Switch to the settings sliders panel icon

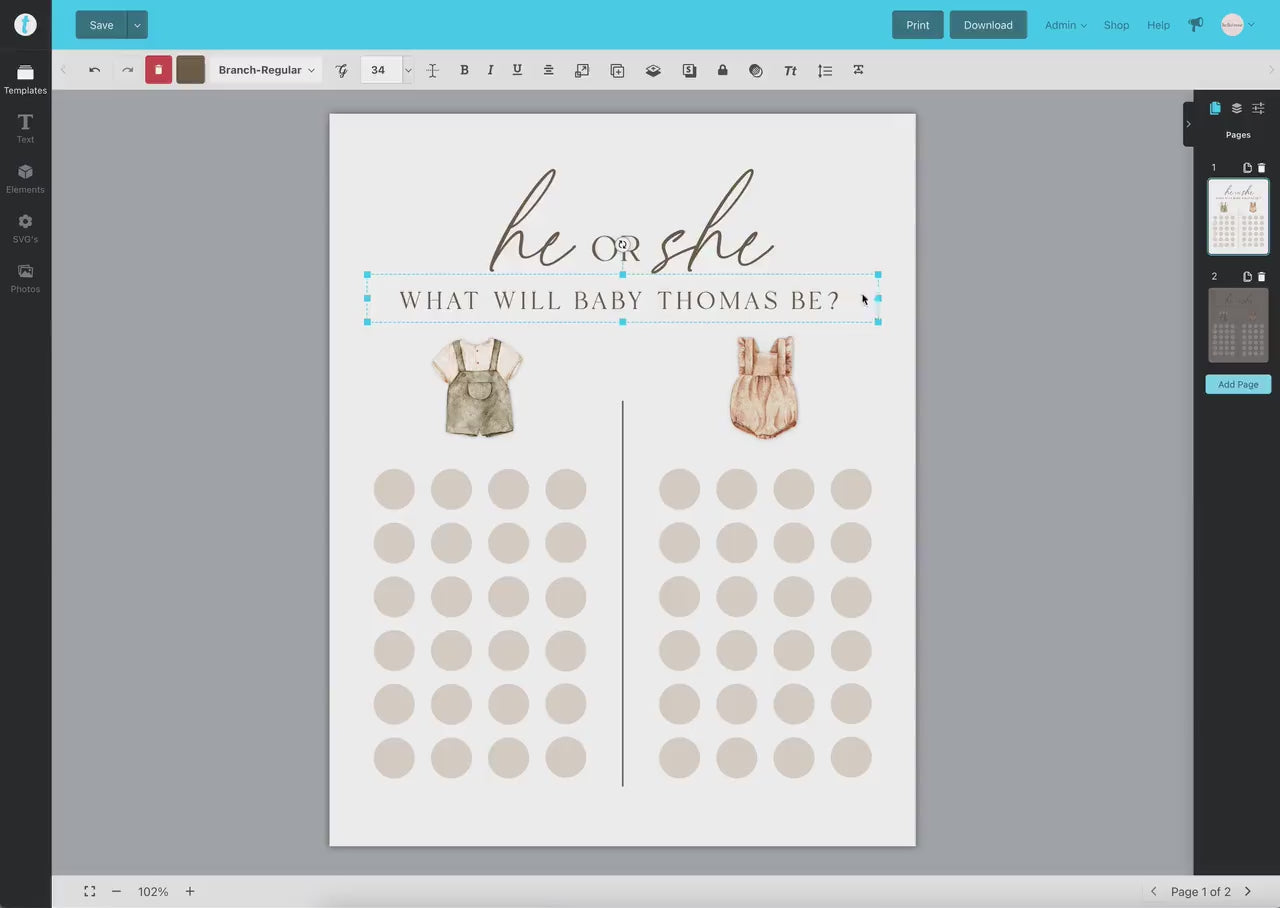pyautogui.click(x=1258, y=108)
